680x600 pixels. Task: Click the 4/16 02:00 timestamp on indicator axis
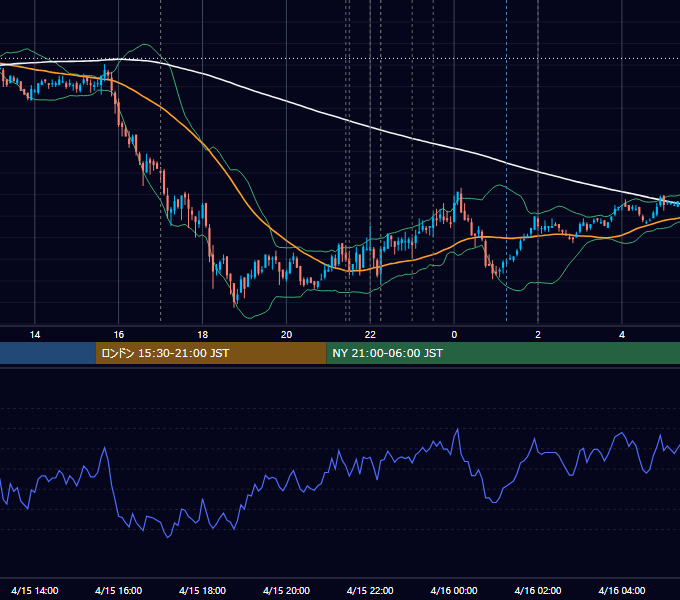click(538, 590)
